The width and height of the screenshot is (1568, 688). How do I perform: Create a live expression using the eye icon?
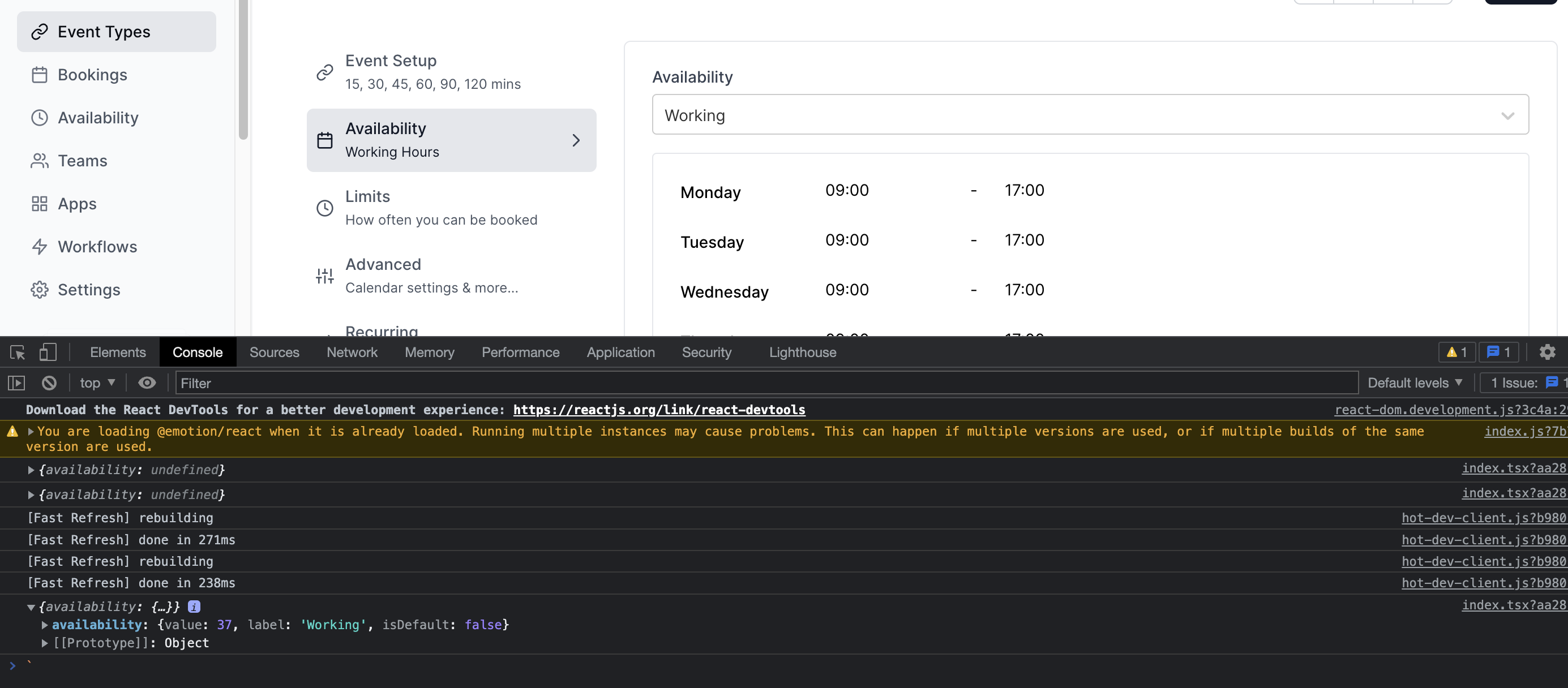(147, 382)
